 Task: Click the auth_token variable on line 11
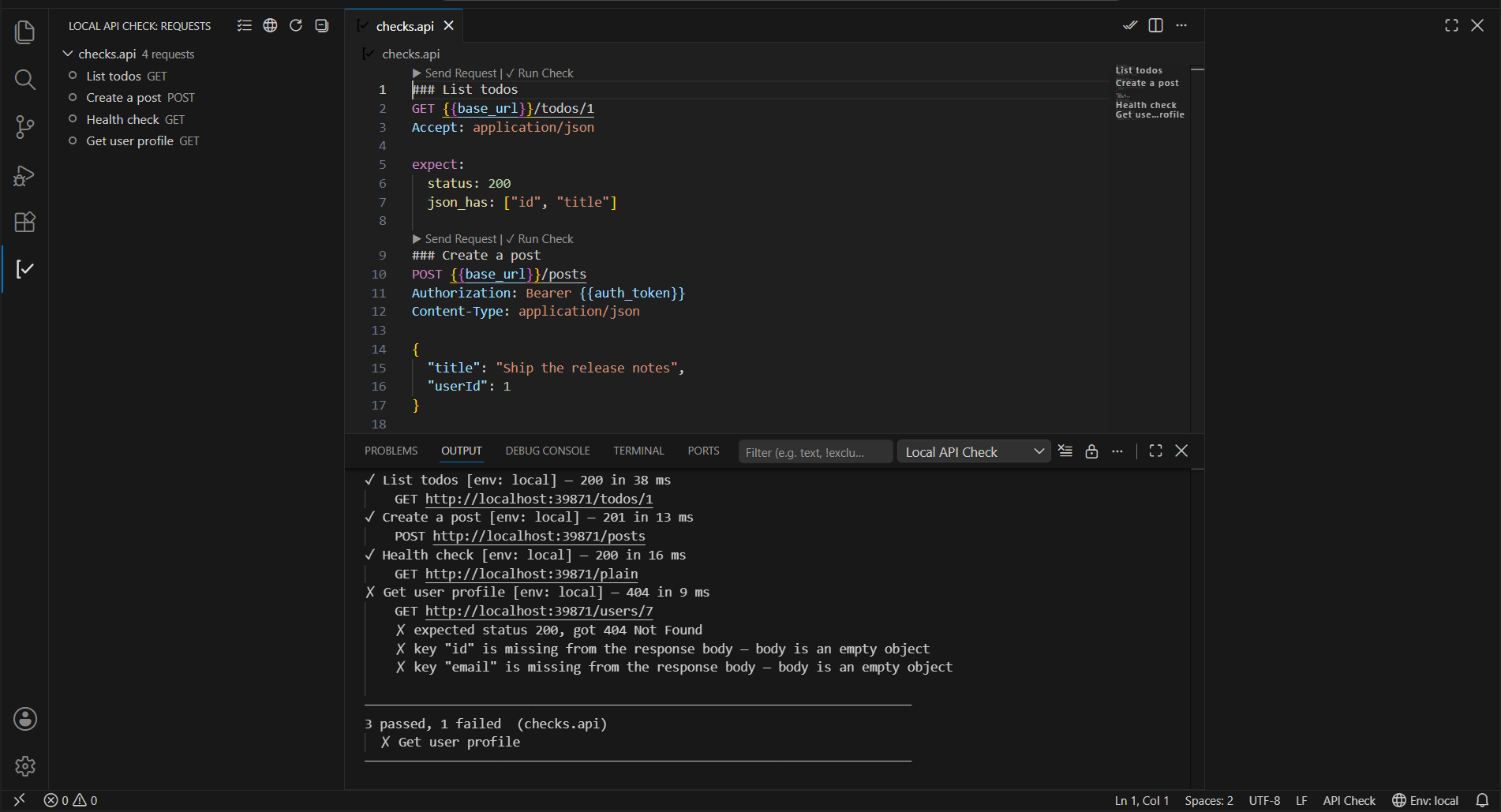[632, 294]
